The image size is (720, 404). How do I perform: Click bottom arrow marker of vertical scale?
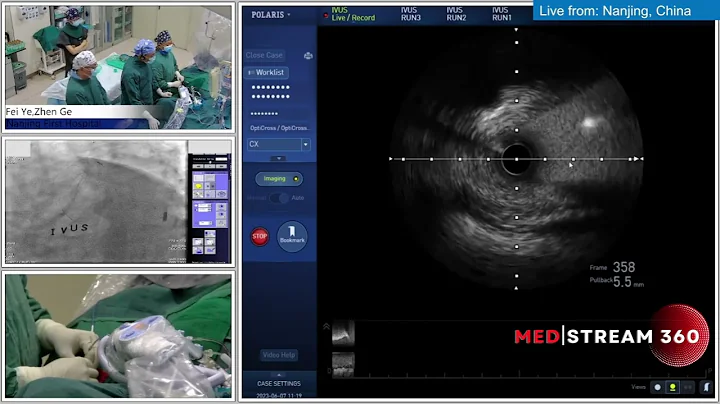tap(516, 288)
